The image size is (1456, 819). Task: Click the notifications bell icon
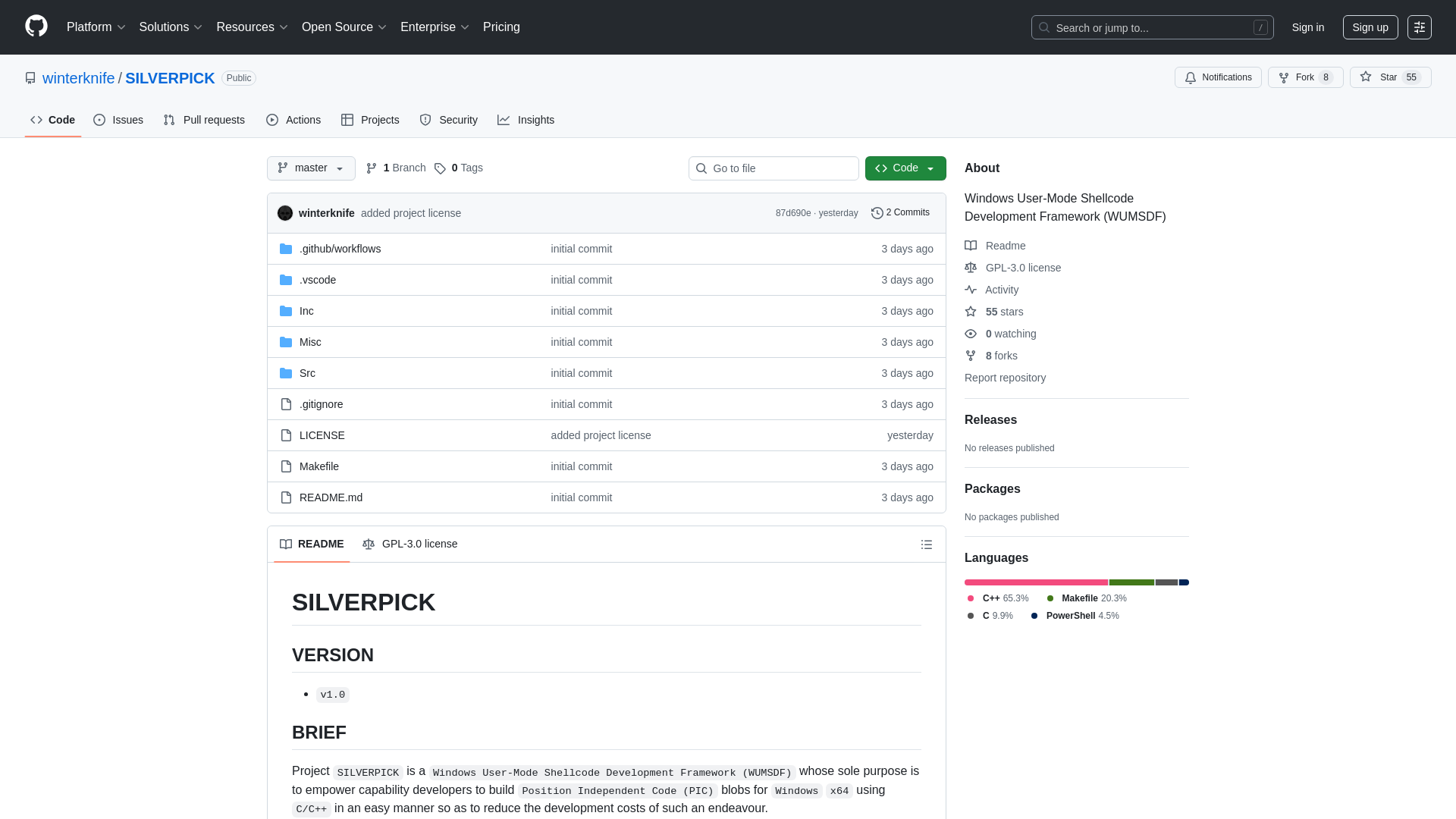click(x=1191, y=77)
